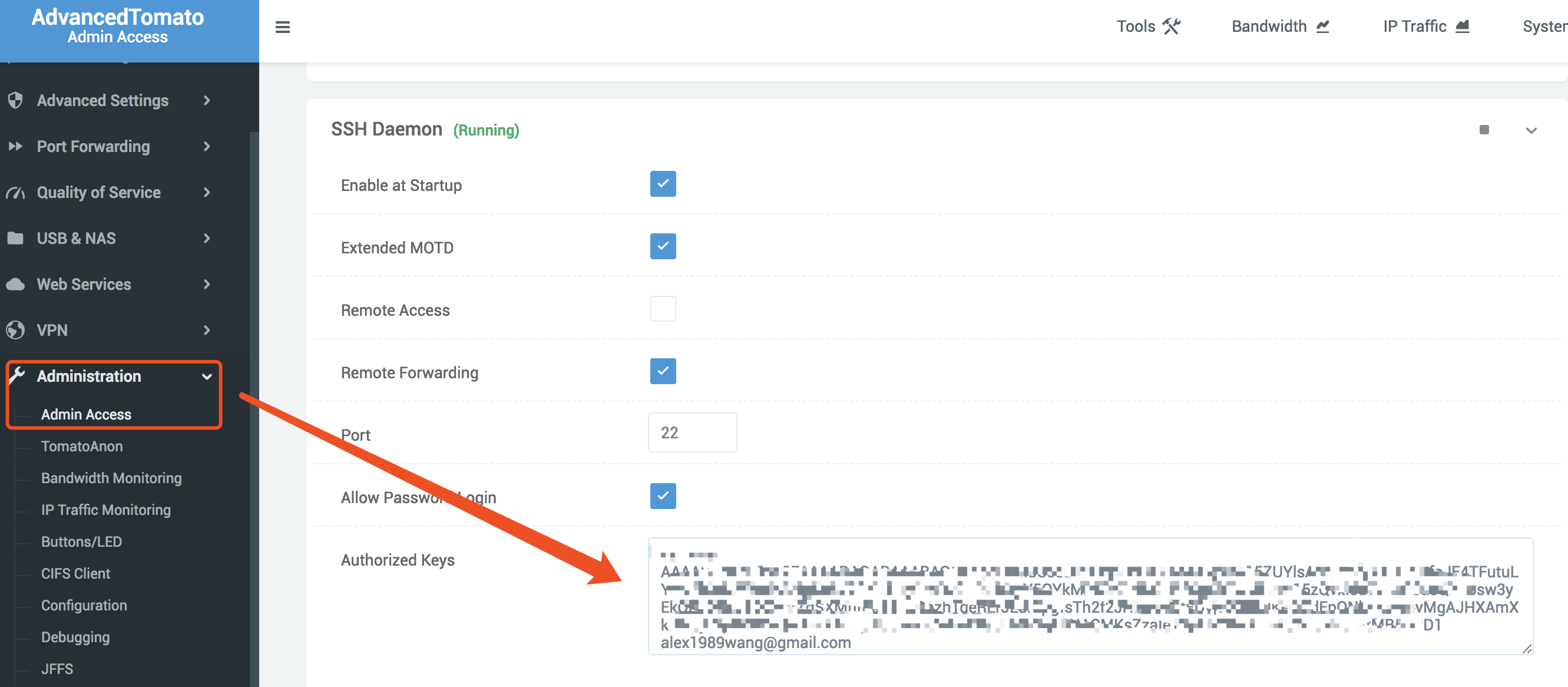Open Configuration page
The width and height of the screenshot is (1568, 687).
point(84,605)
